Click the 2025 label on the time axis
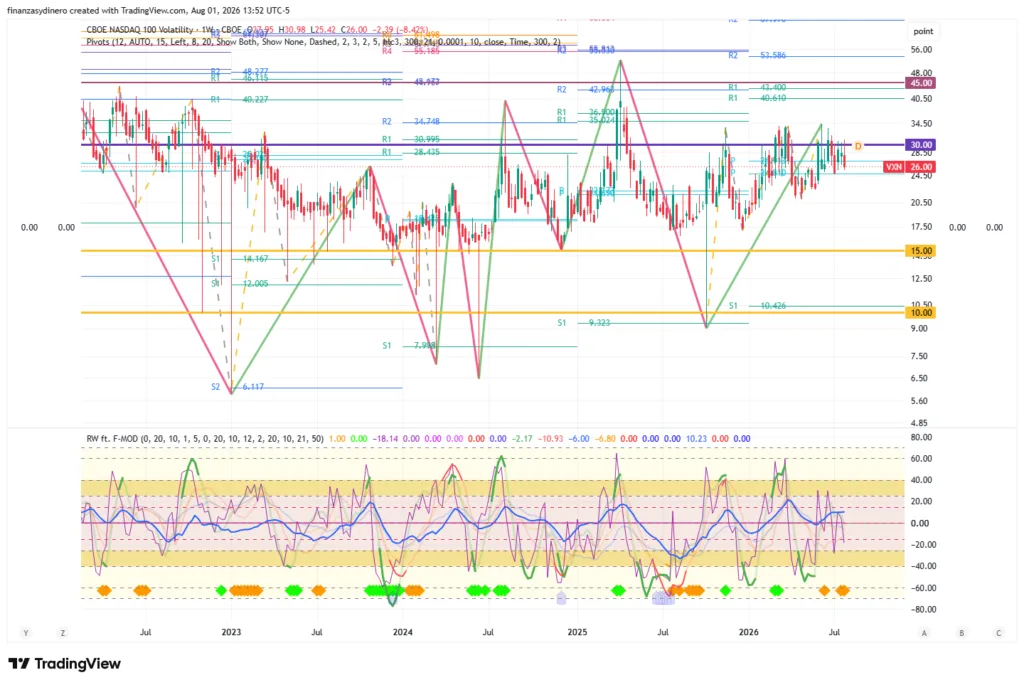Image resolution: width=1024 pixels, height=685 pixels. [577, 632]
